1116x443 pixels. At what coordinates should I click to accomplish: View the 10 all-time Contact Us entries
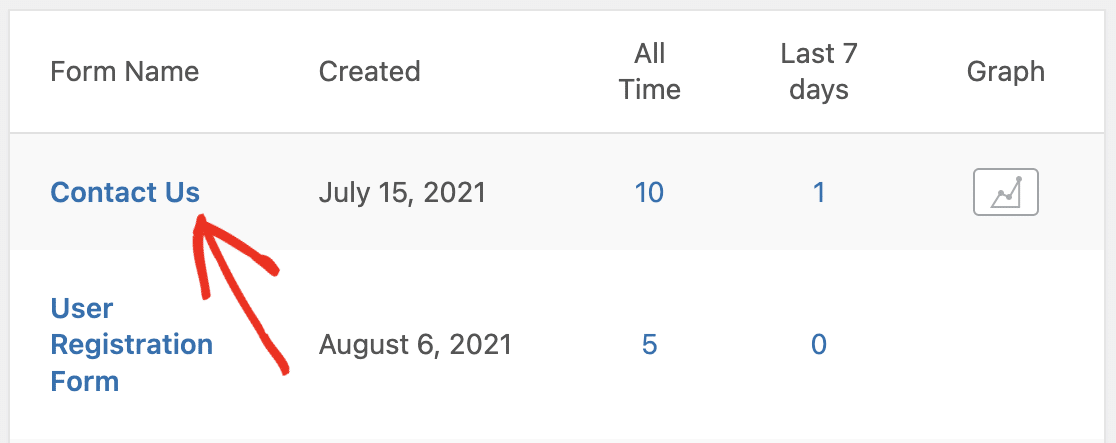point(649,192)
